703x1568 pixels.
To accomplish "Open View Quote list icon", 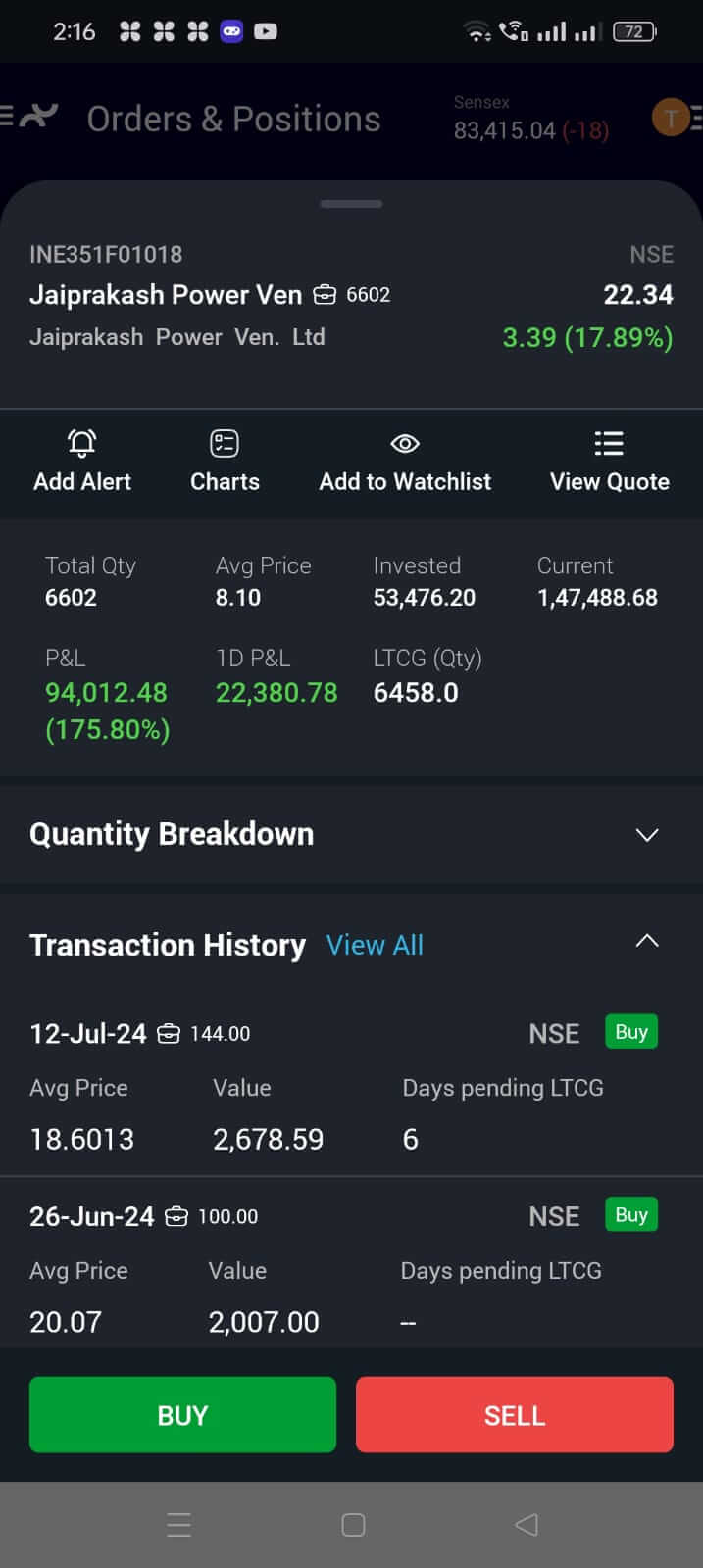I will click(609, 444).
